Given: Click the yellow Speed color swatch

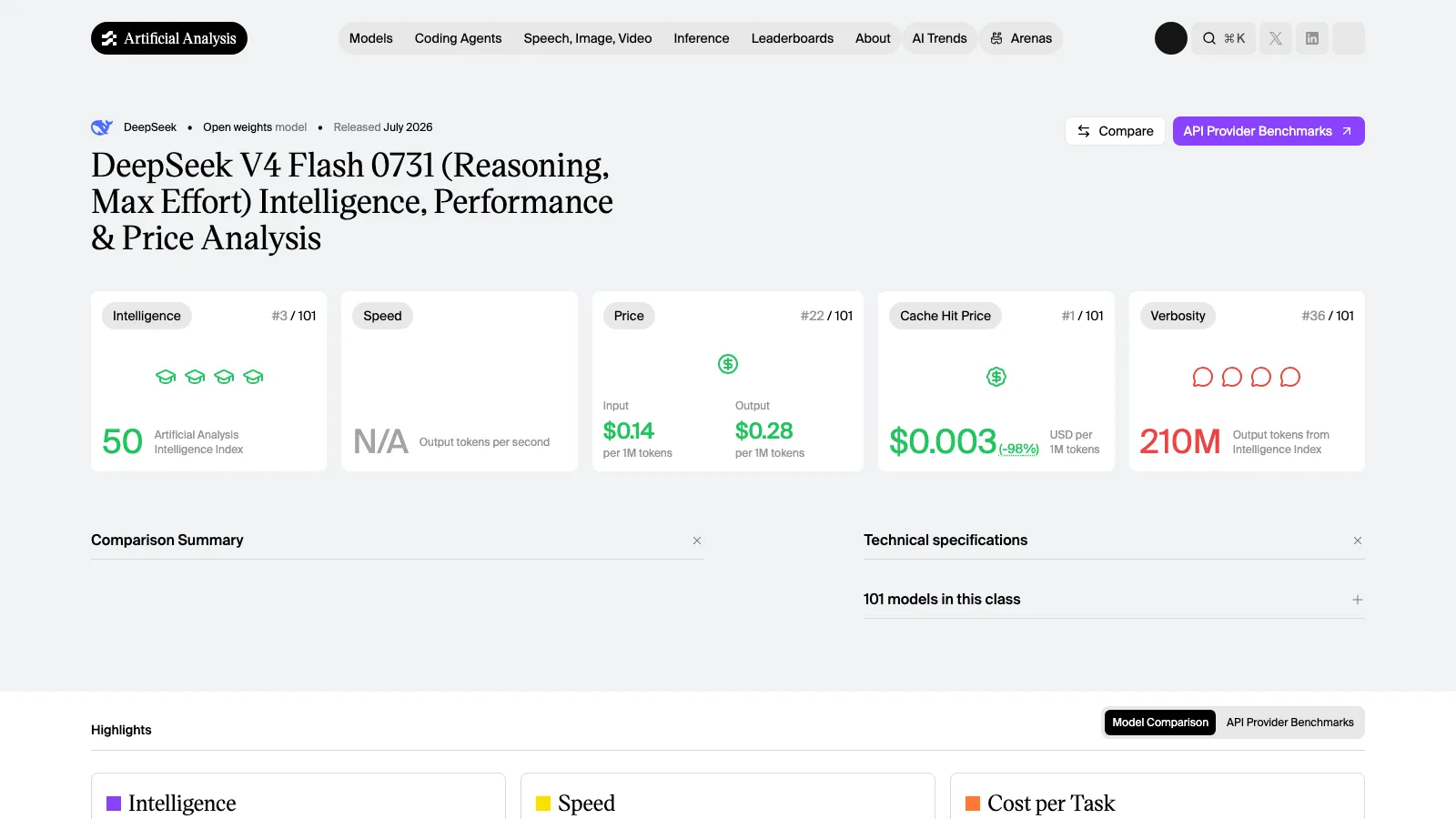Looking at the screenshot, I should pos(543,804).
